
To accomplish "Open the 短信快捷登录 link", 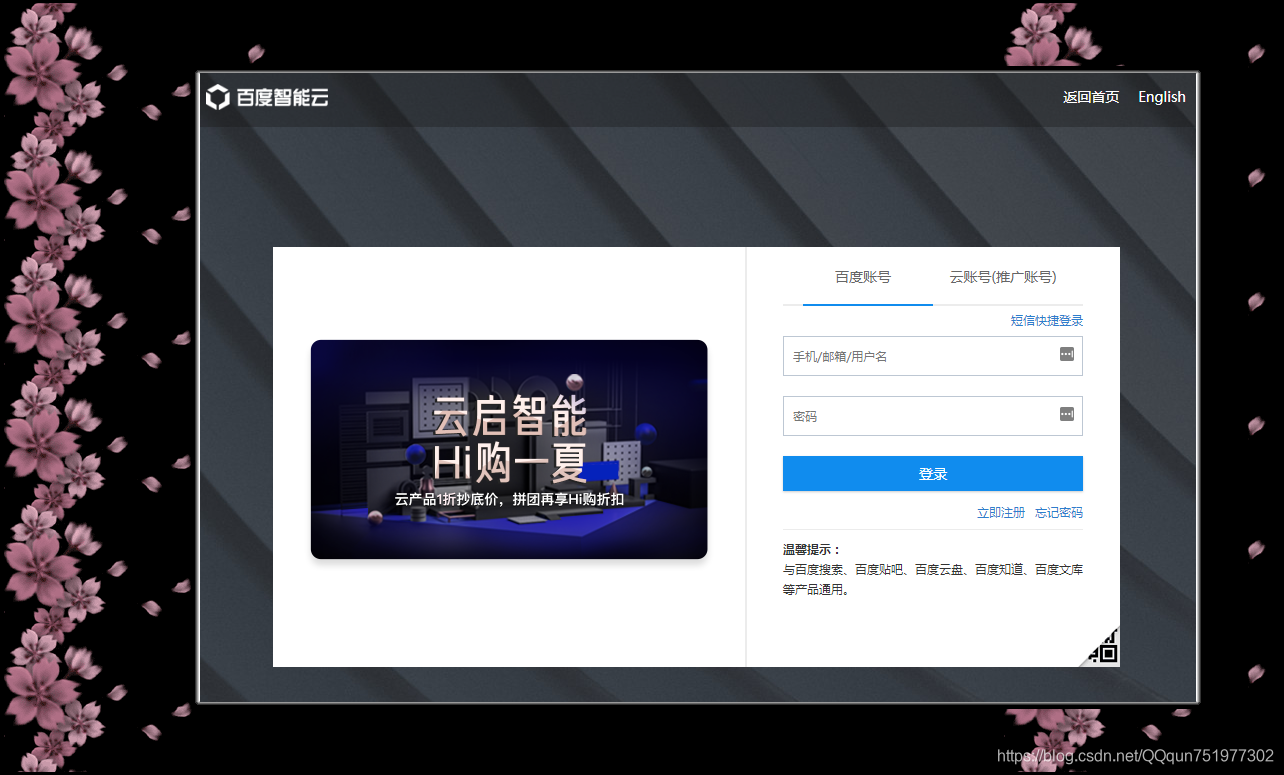I will (x=1047, y=320).
